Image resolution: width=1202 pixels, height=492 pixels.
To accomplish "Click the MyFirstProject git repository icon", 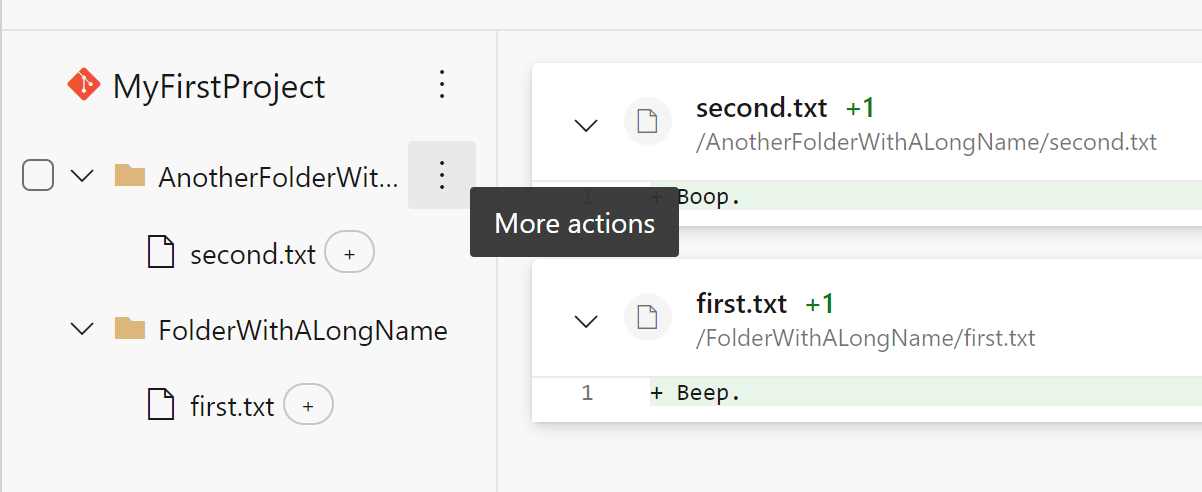I will coord(83,85).
